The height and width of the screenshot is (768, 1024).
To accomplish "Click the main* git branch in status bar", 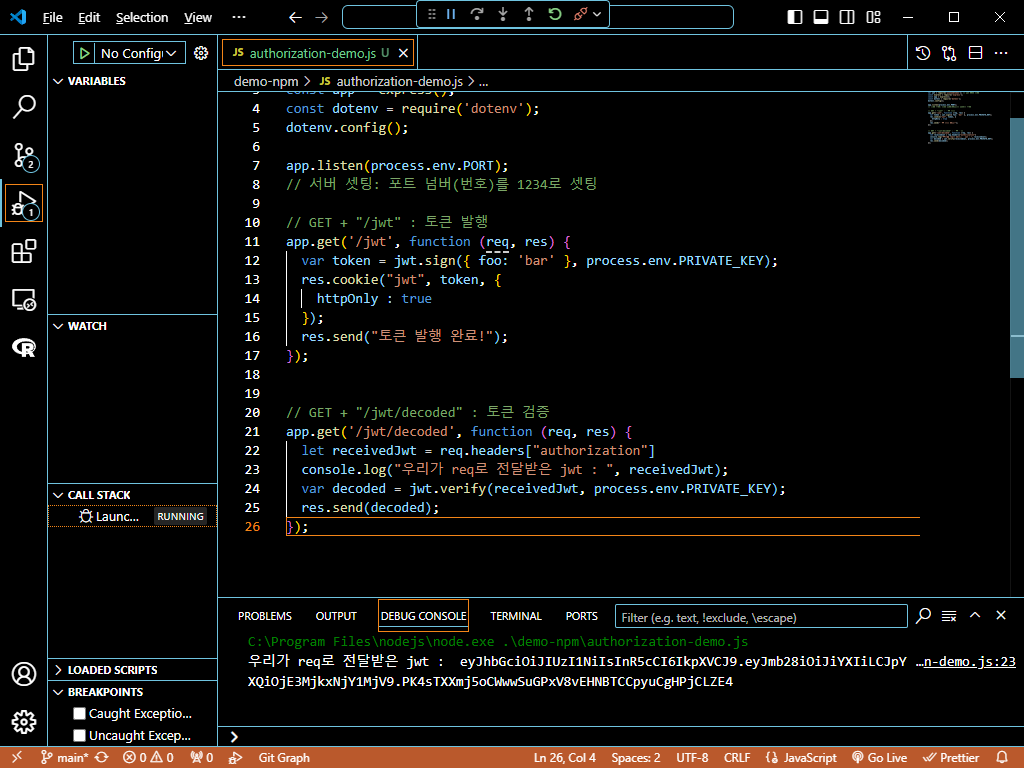I will click(65, 758).
